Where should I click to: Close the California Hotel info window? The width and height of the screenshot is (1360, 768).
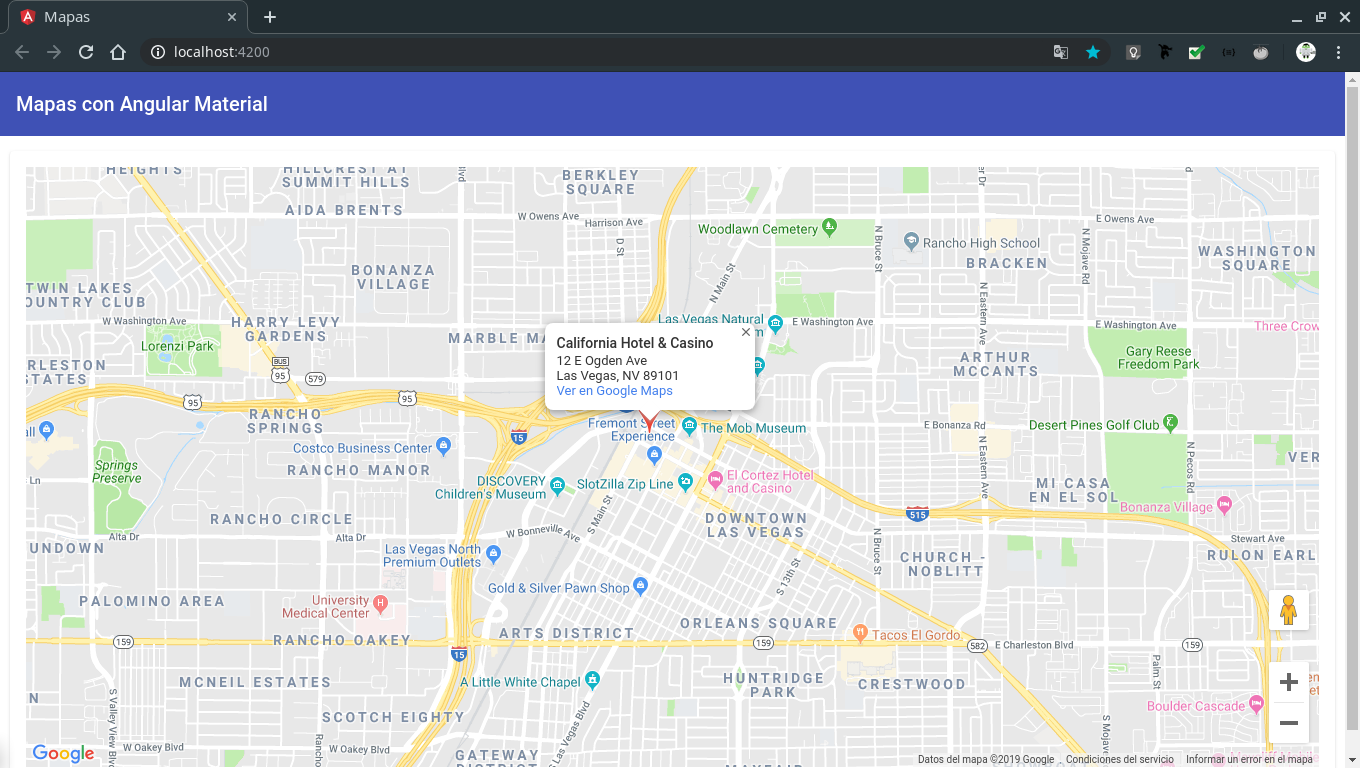(x=746, y=332)
